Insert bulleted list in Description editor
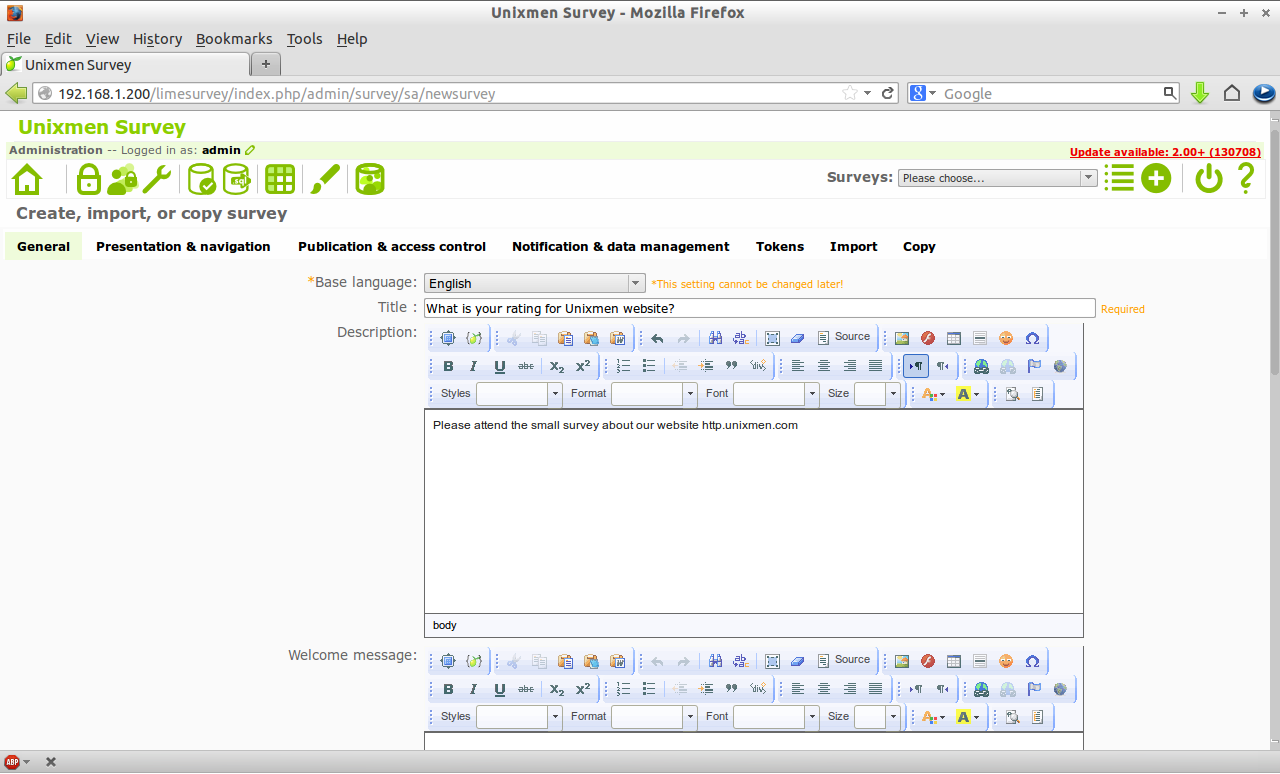 pyautogui.click(x=649, y=366)
